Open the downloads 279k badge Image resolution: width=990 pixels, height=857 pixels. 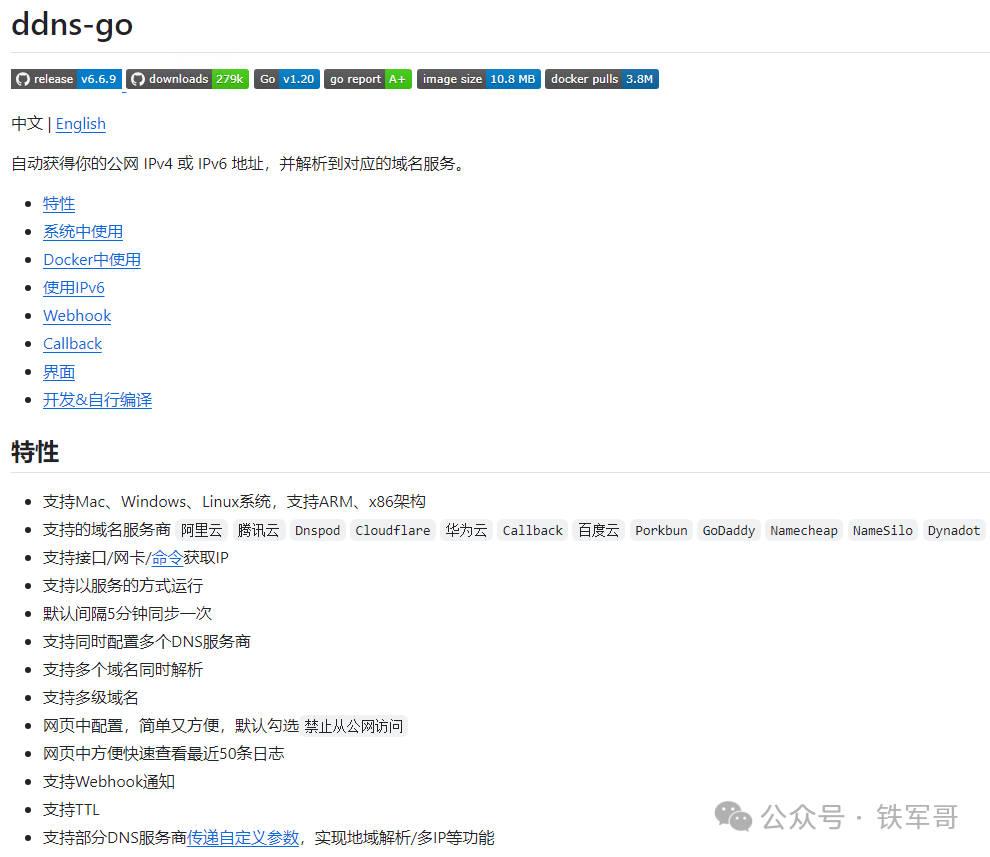pos(186,78)
